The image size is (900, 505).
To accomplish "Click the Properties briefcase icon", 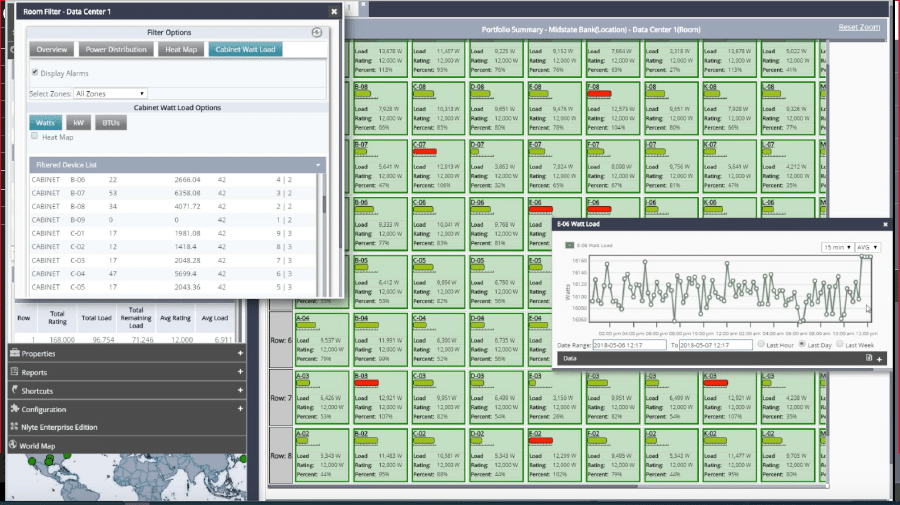I will (x=15, y=354).
